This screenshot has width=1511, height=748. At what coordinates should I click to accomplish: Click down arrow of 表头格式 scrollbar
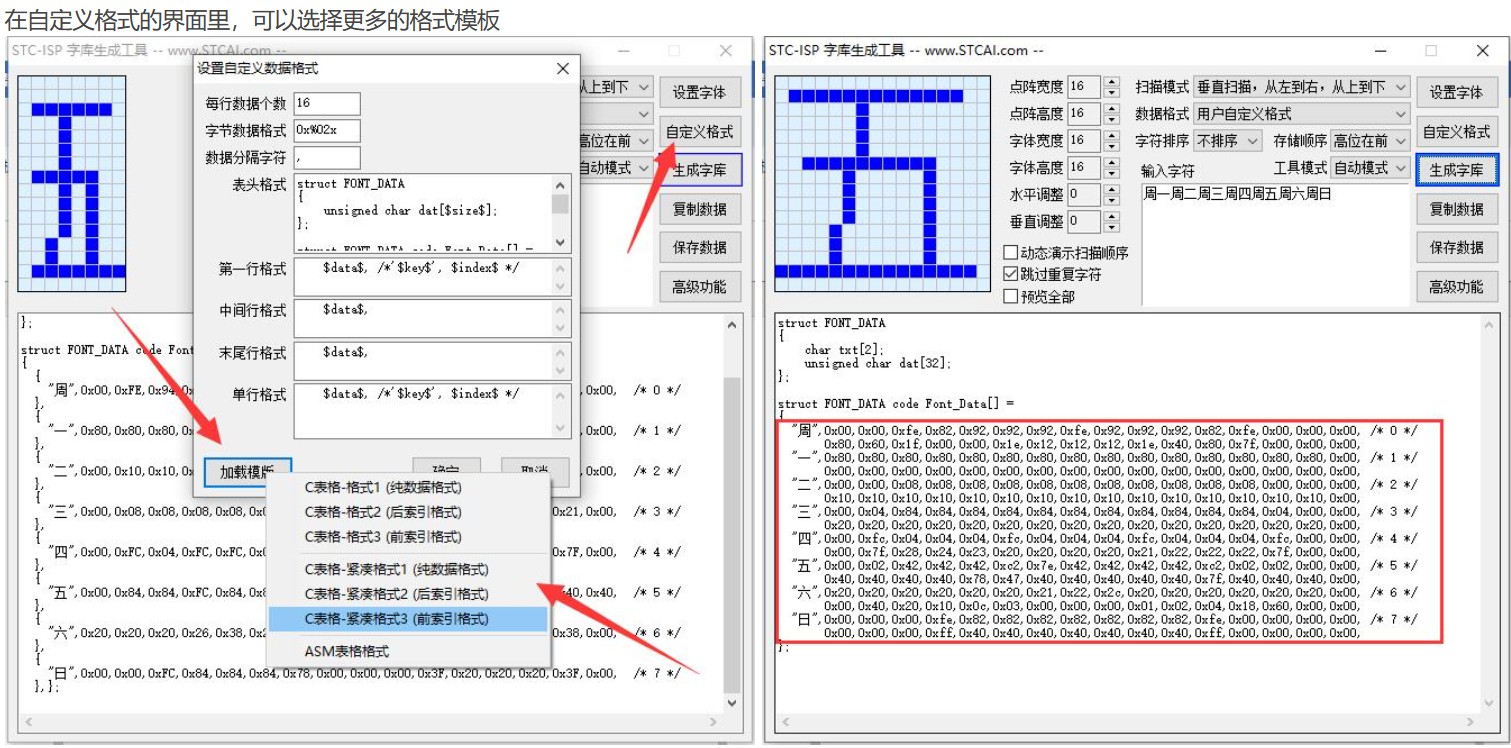(560, 242)
